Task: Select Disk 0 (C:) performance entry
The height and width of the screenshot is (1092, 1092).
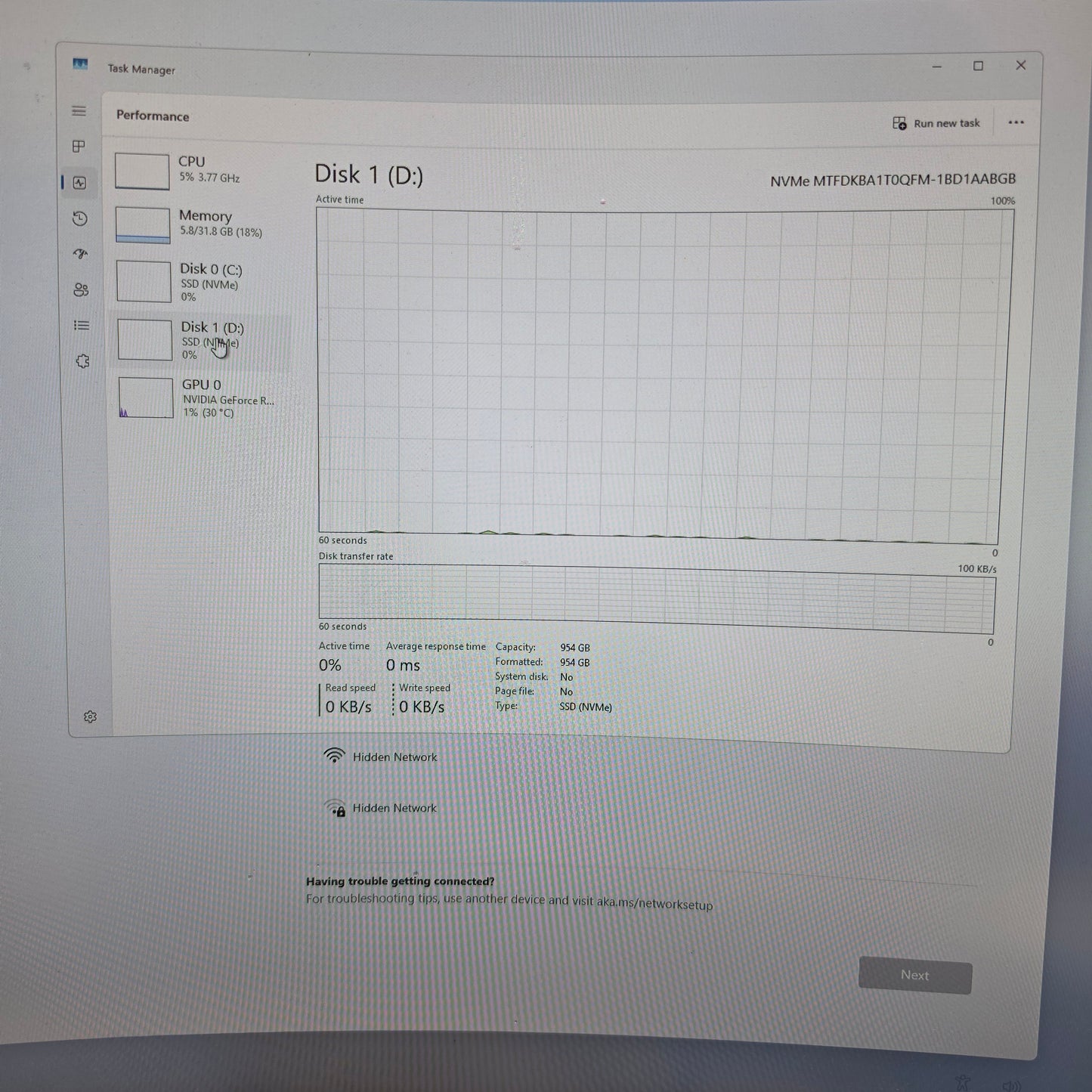Action: point(199,282)
